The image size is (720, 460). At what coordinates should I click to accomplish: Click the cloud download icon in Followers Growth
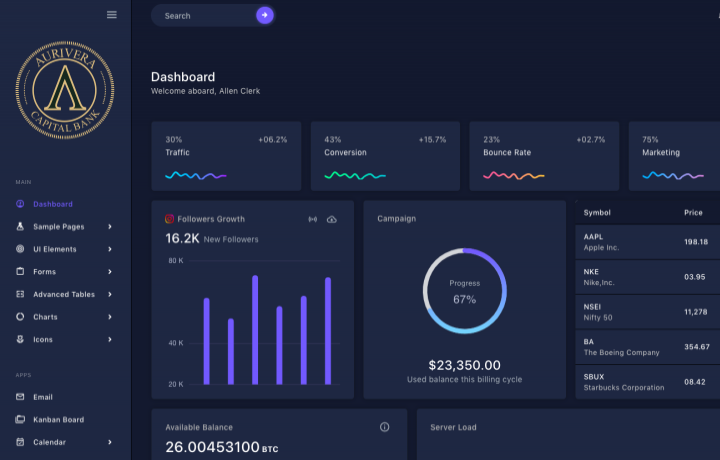coord(332,219)
